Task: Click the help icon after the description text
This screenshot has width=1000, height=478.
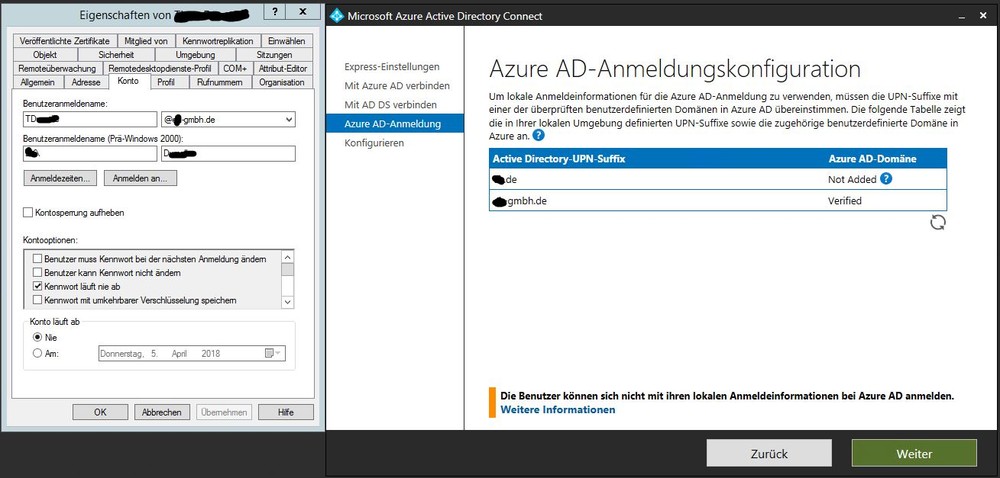Action: [539, 135]
